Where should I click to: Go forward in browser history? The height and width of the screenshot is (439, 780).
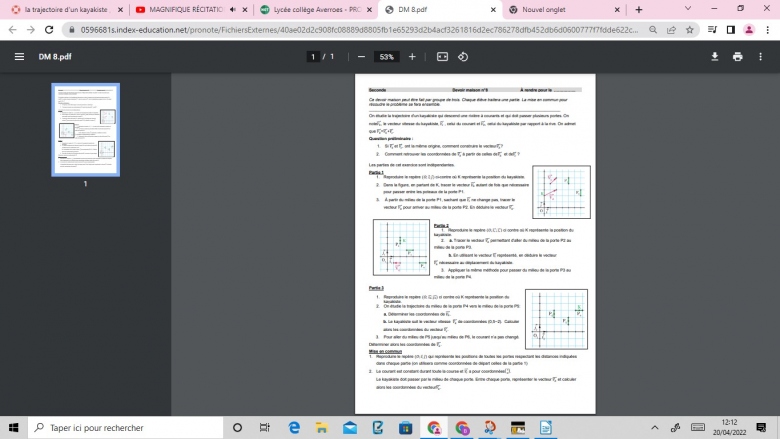click(31, 30)
